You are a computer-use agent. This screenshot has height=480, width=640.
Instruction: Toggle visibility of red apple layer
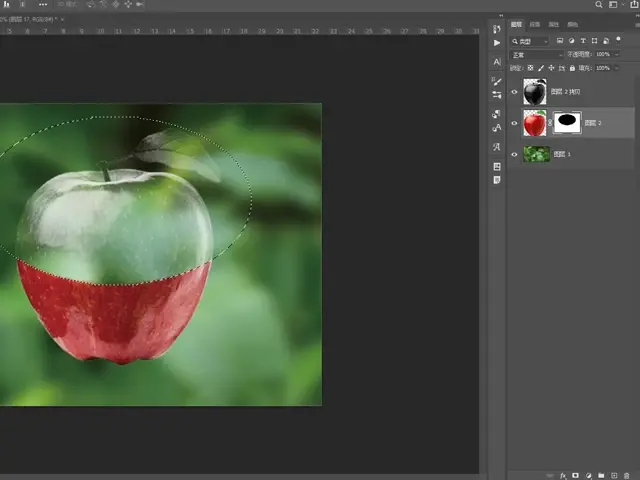[x=515, y=123]
